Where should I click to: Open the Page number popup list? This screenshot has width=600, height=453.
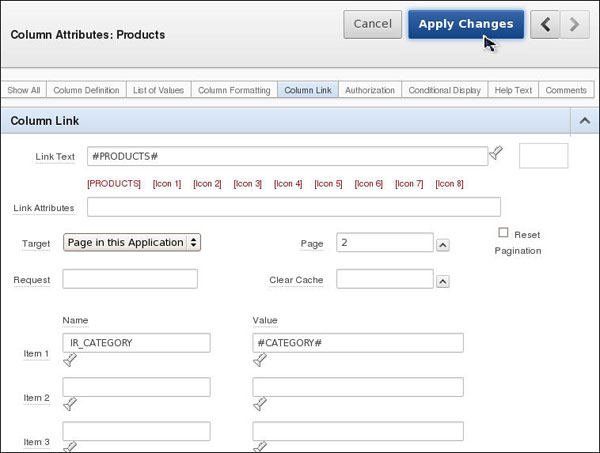(x=443, y=244)
